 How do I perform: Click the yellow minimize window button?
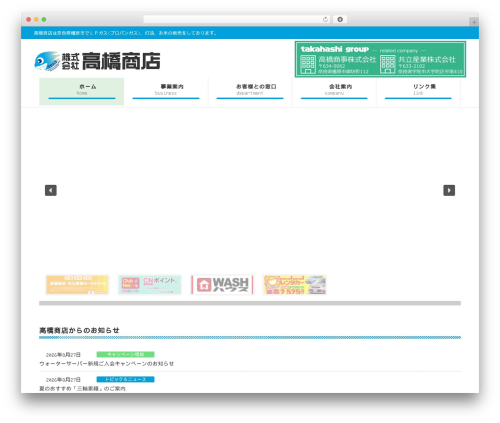36,19
